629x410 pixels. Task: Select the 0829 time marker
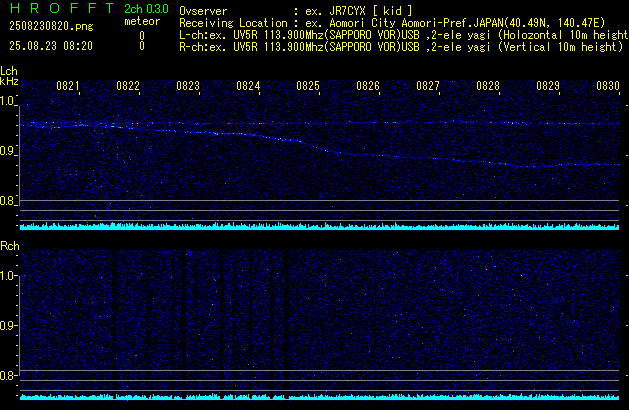(x=548, y=86)
